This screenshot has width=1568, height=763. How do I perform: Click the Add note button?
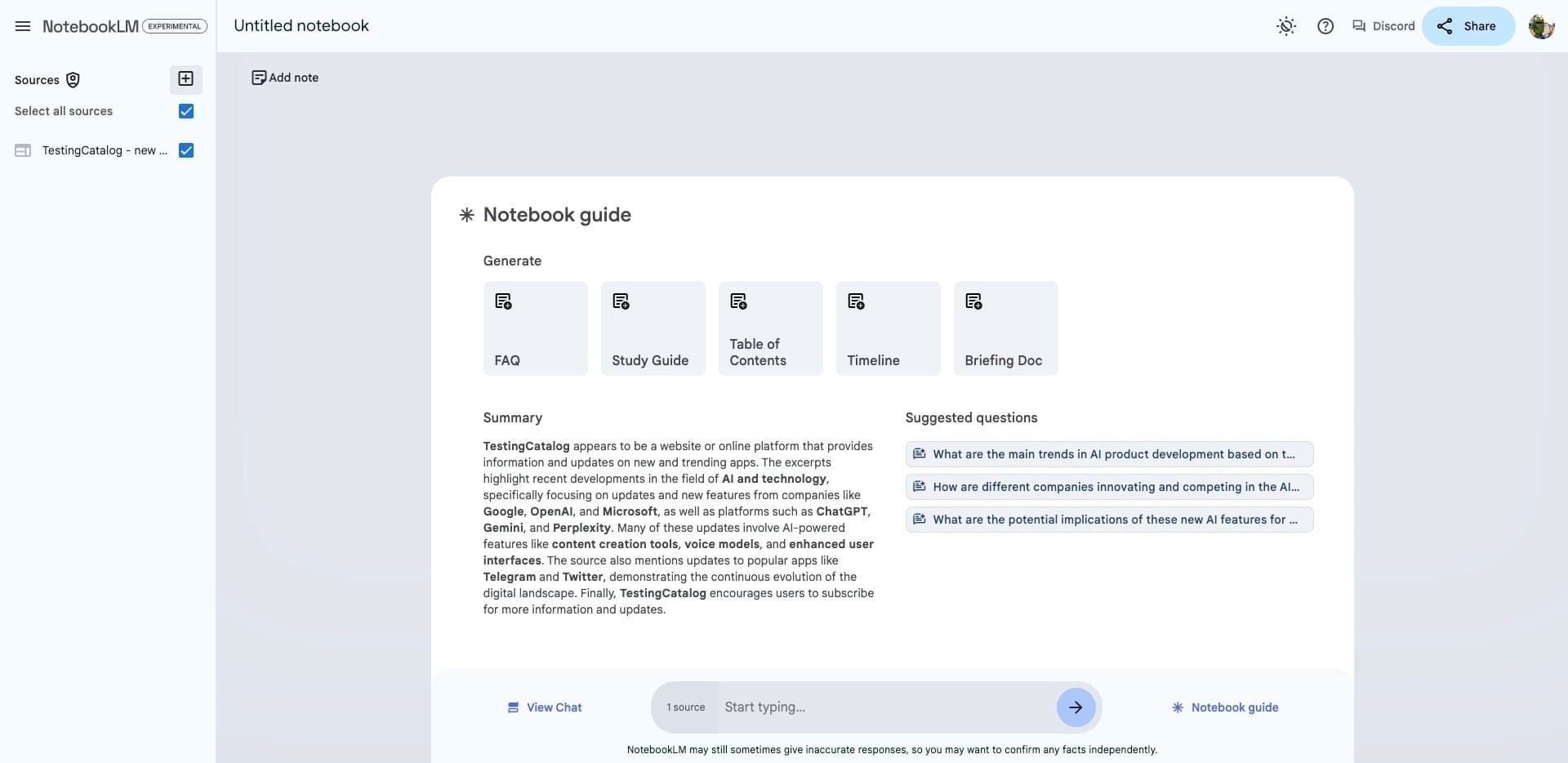285,78
